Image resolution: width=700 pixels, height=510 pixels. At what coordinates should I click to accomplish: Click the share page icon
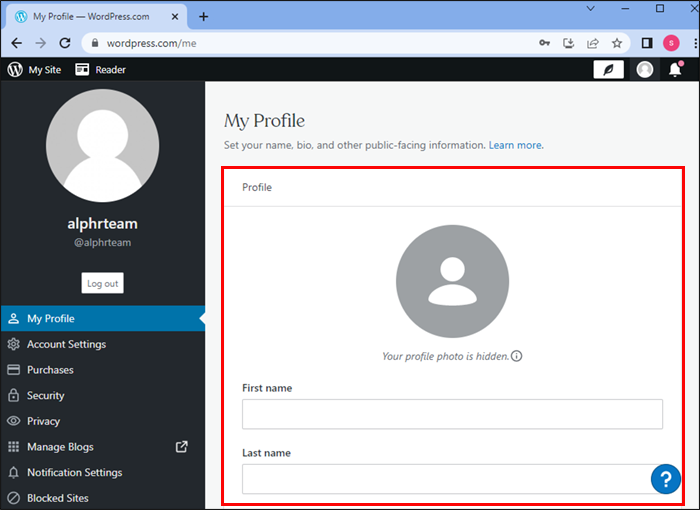(x=592, y=43)
